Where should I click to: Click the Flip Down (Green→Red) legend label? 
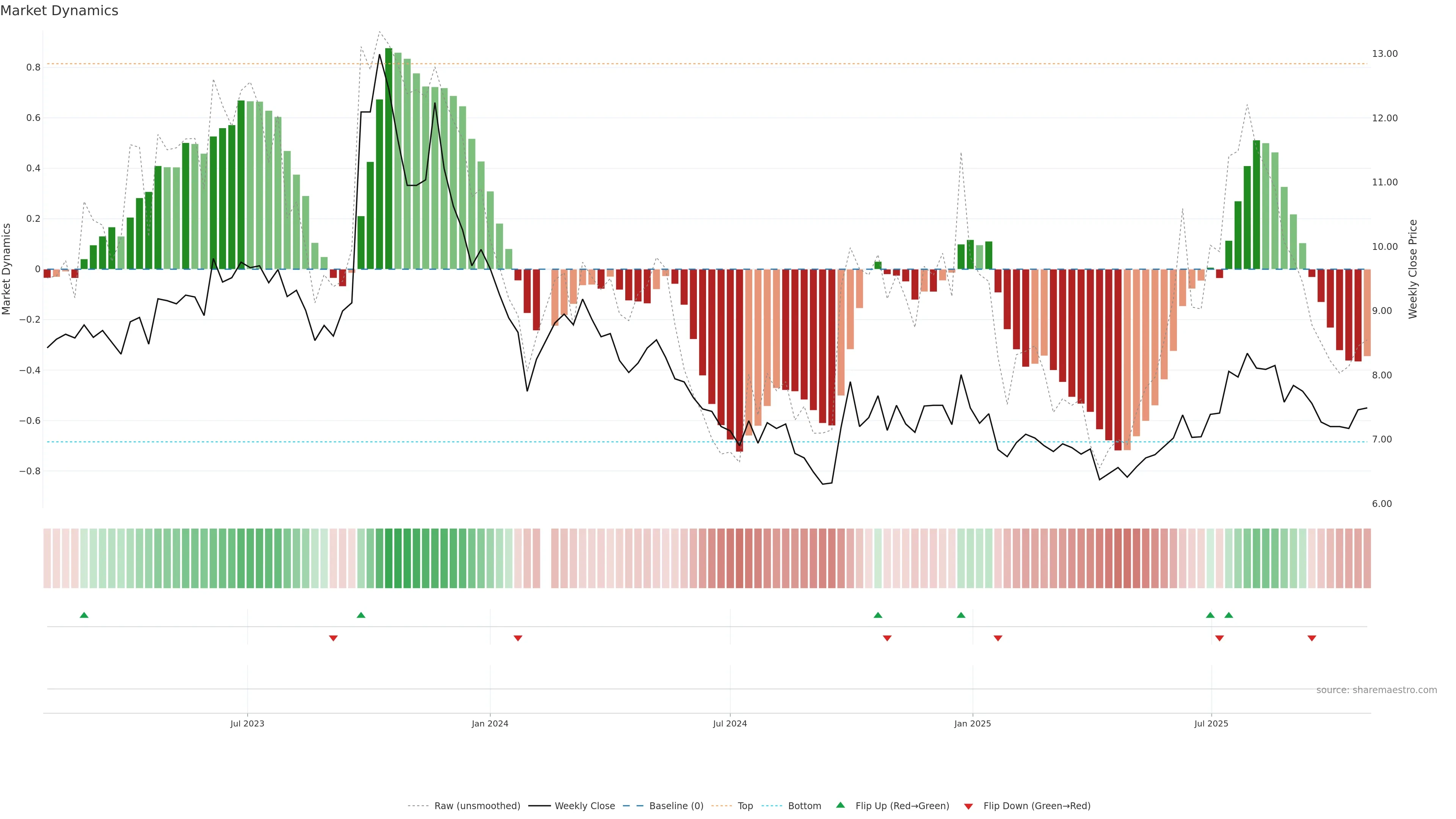coord(1037,806)
